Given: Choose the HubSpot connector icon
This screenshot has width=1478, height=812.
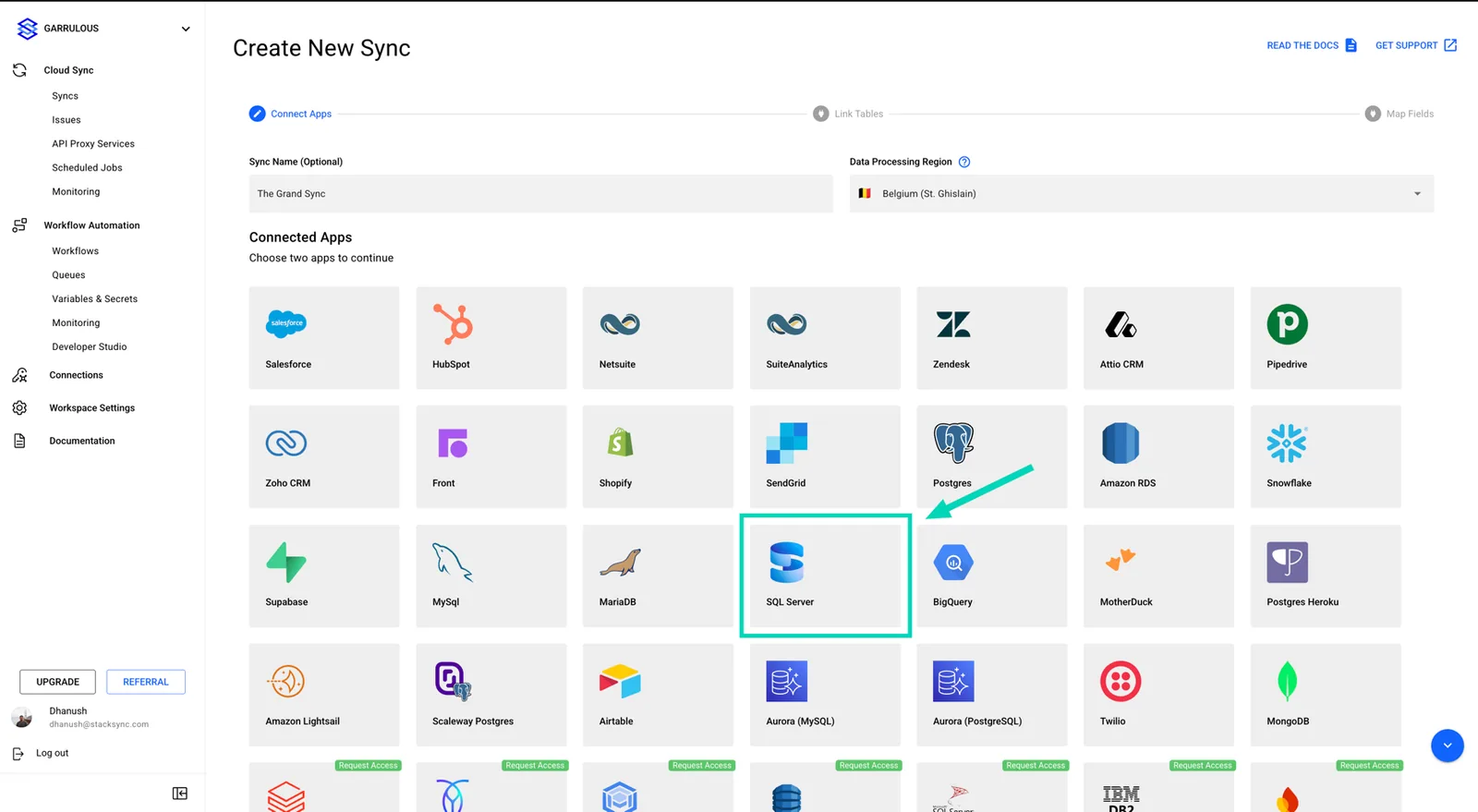Looking at the screenshot, I should (x=453, y=324).
